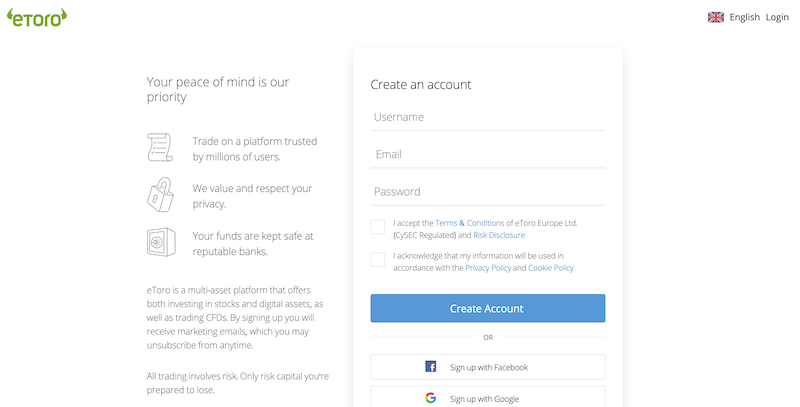
Task: Click the eToro logo
Action: click(x=37, y=17)
